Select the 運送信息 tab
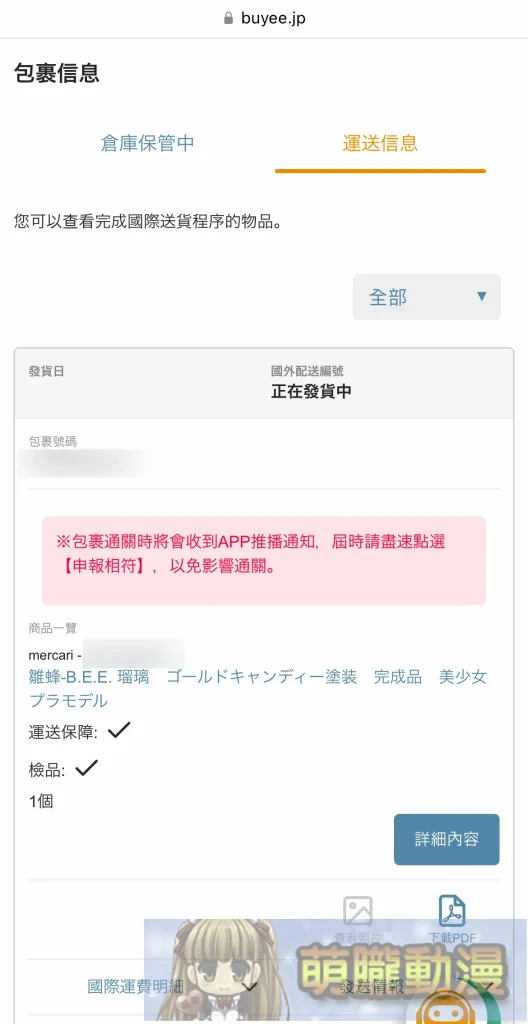 pos(380,143)
